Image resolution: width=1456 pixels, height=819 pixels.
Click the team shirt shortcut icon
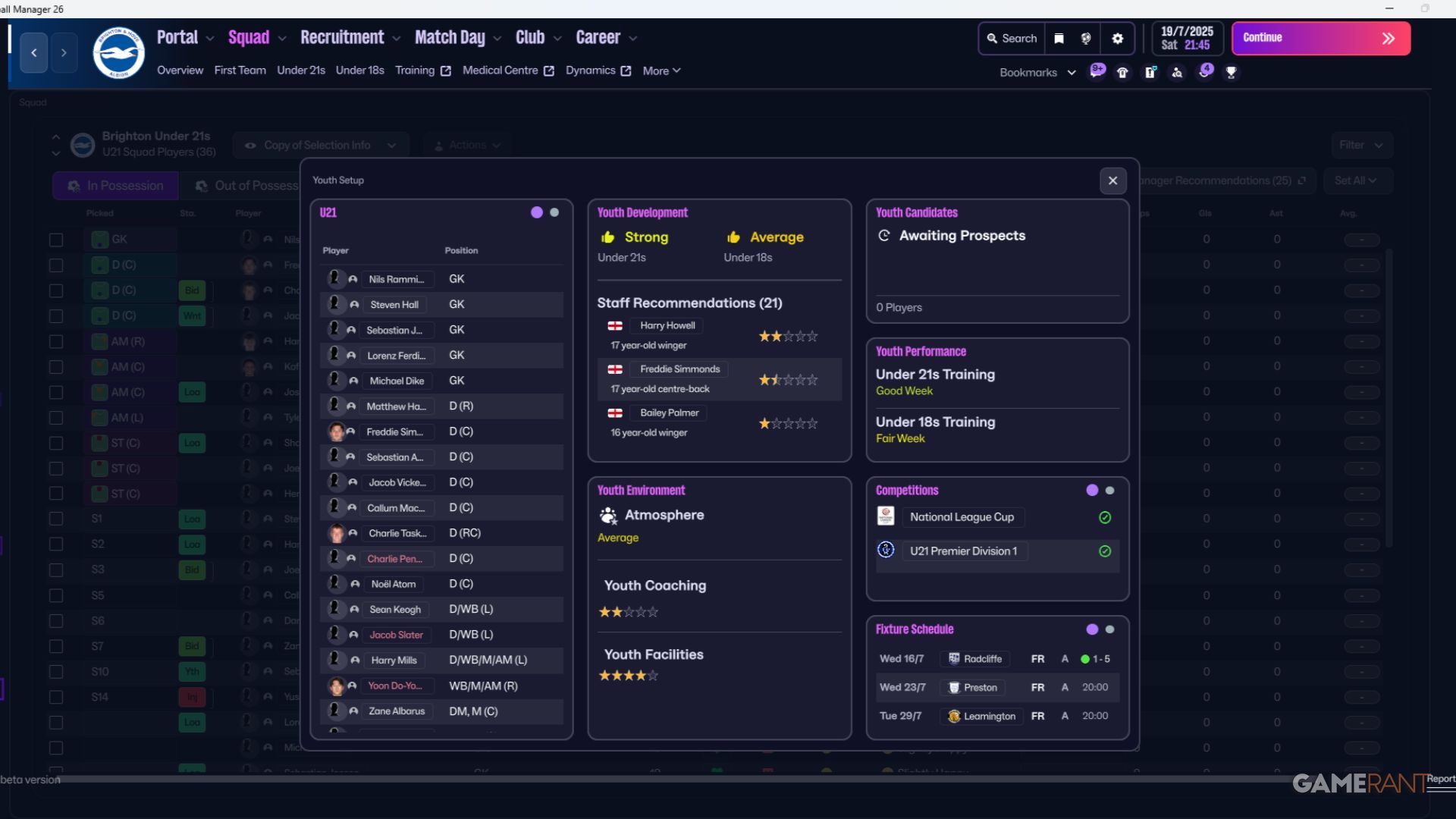(x=1122, y=72)
